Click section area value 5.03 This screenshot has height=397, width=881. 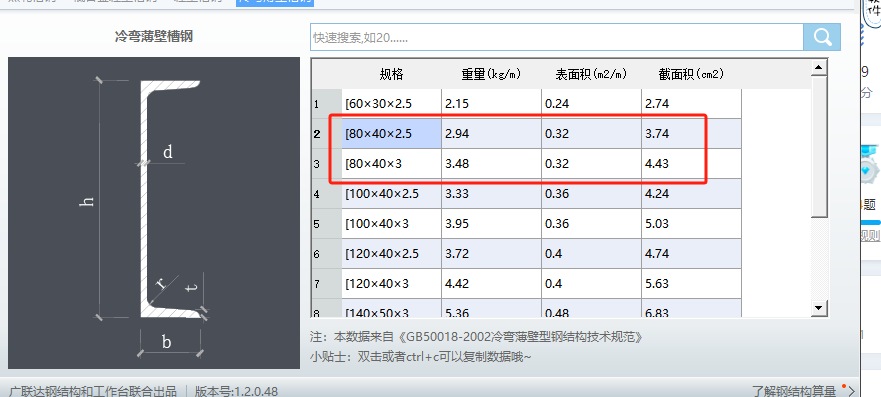[692, 224]
